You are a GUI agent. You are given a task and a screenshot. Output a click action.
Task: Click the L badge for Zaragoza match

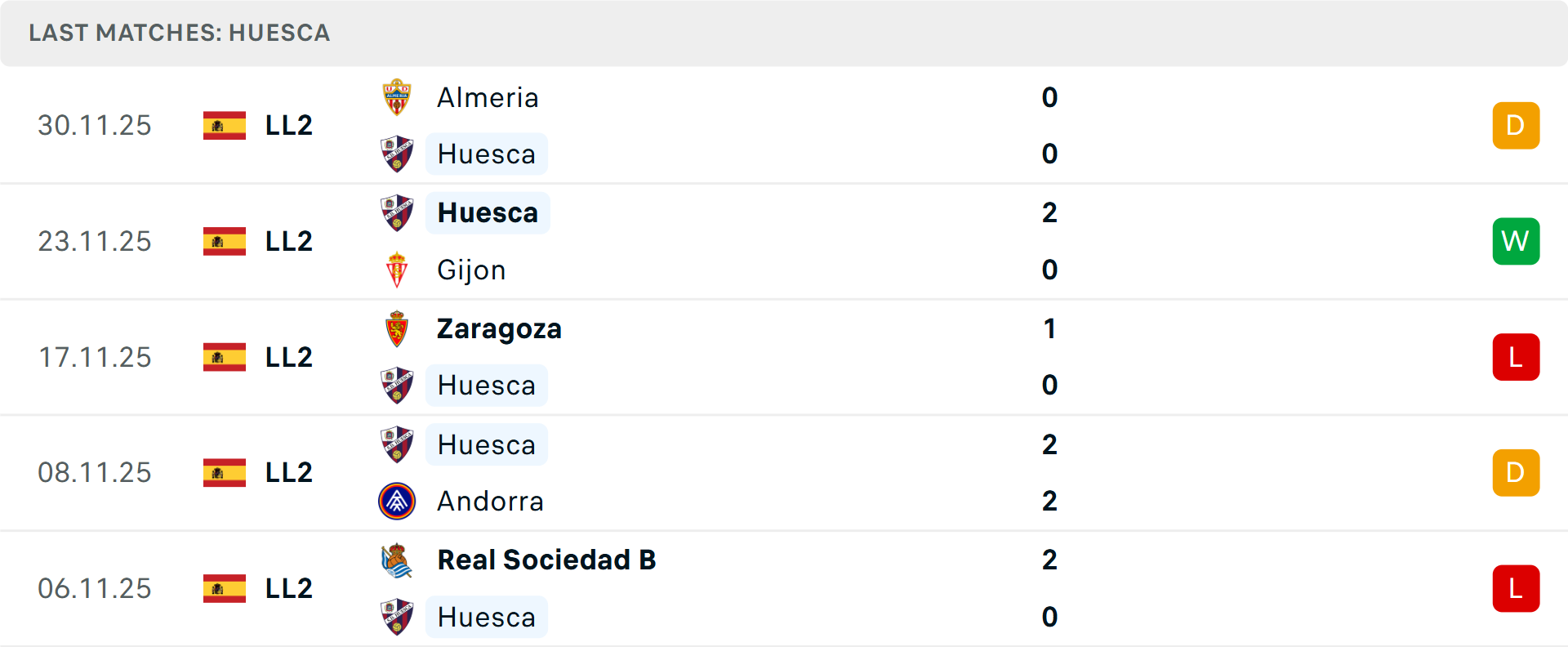coord(1516,357)
